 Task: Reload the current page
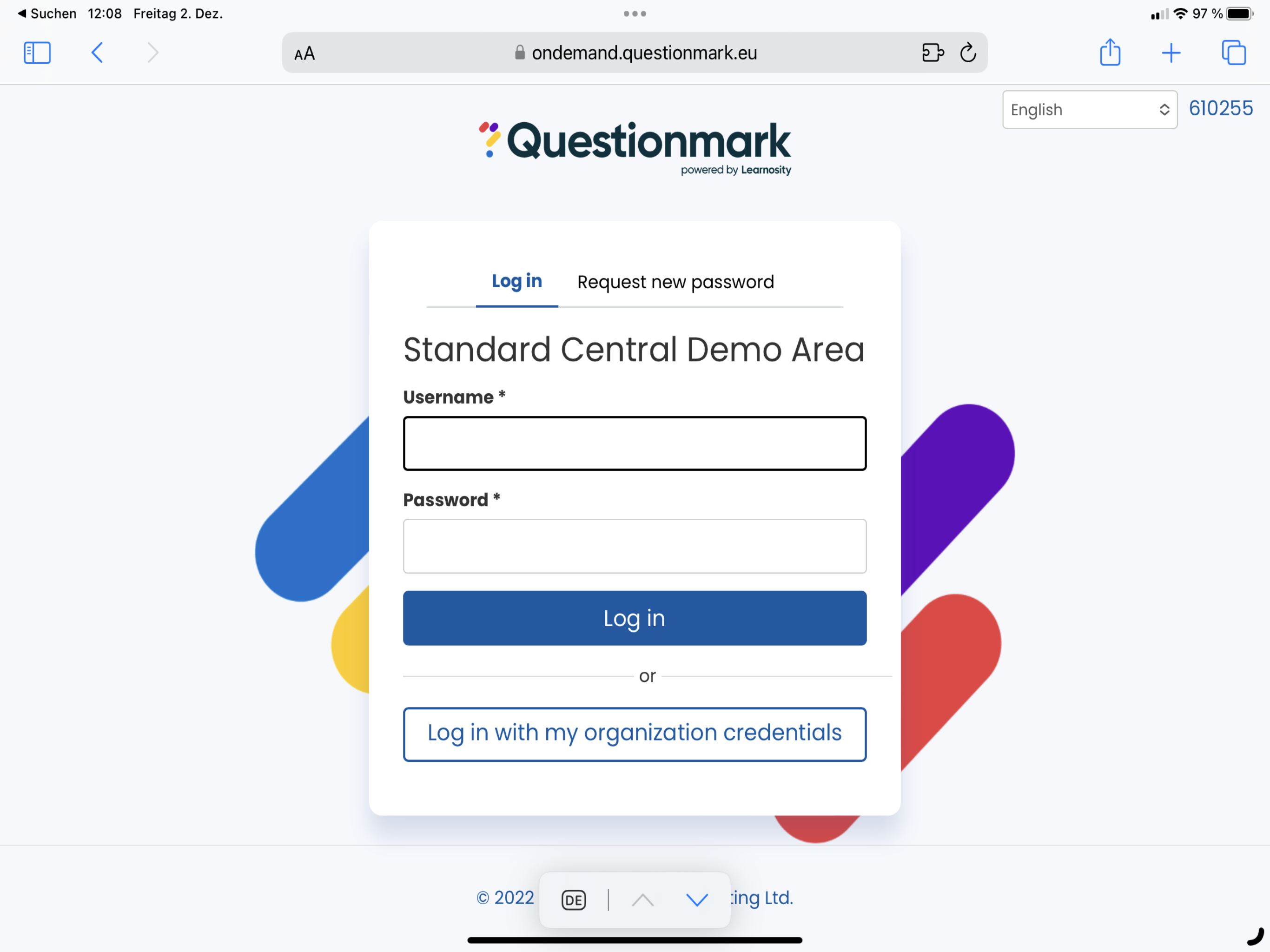point(968,53)
